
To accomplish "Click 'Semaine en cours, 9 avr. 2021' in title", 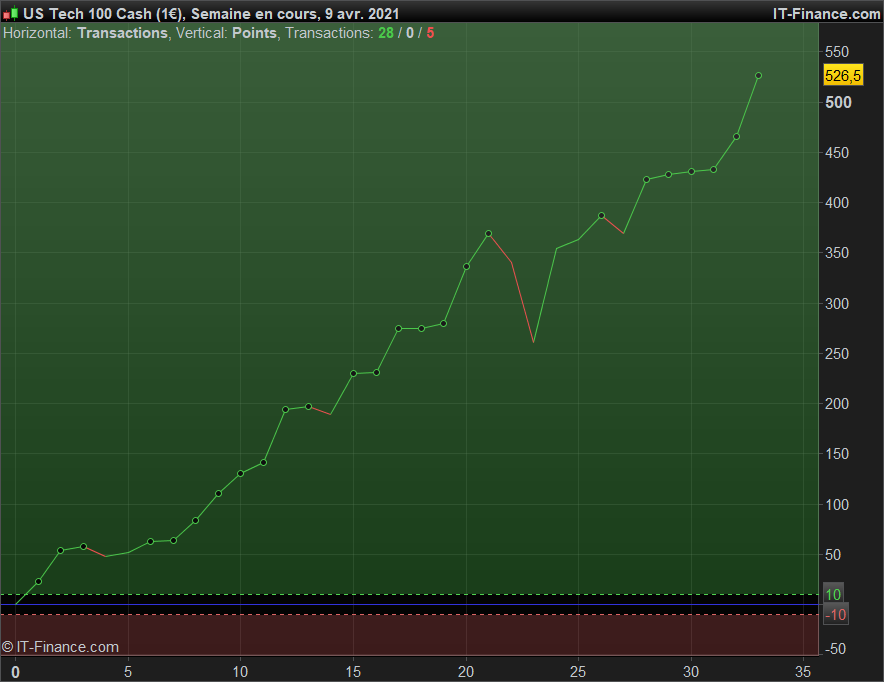I will point(295,14).
